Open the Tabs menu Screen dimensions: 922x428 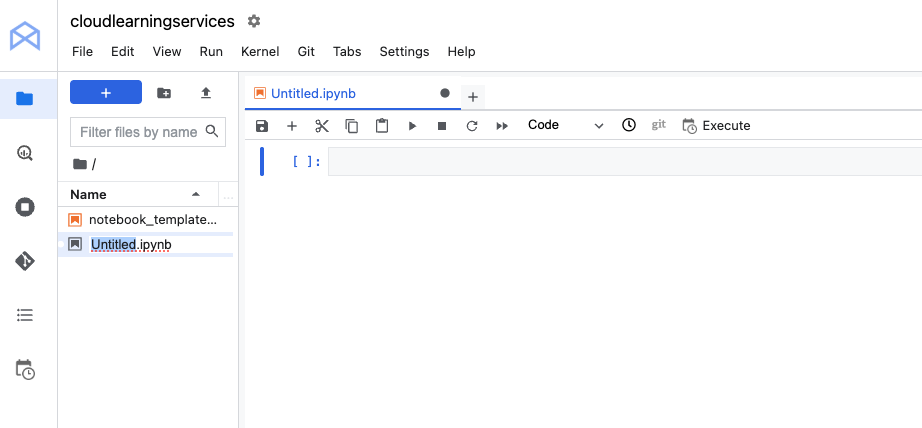pyautogui.click(x=347, y=52)
